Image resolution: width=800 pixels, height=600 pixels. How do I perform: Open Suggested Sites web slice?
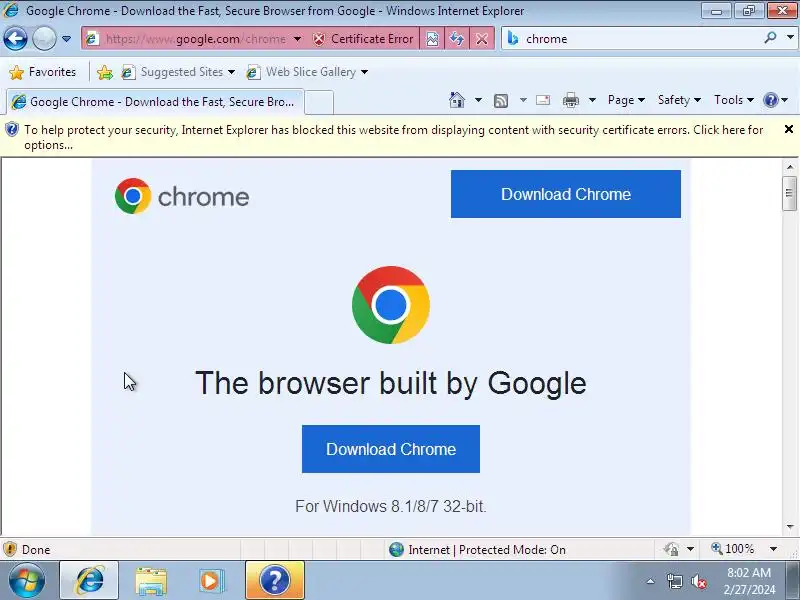178,72
